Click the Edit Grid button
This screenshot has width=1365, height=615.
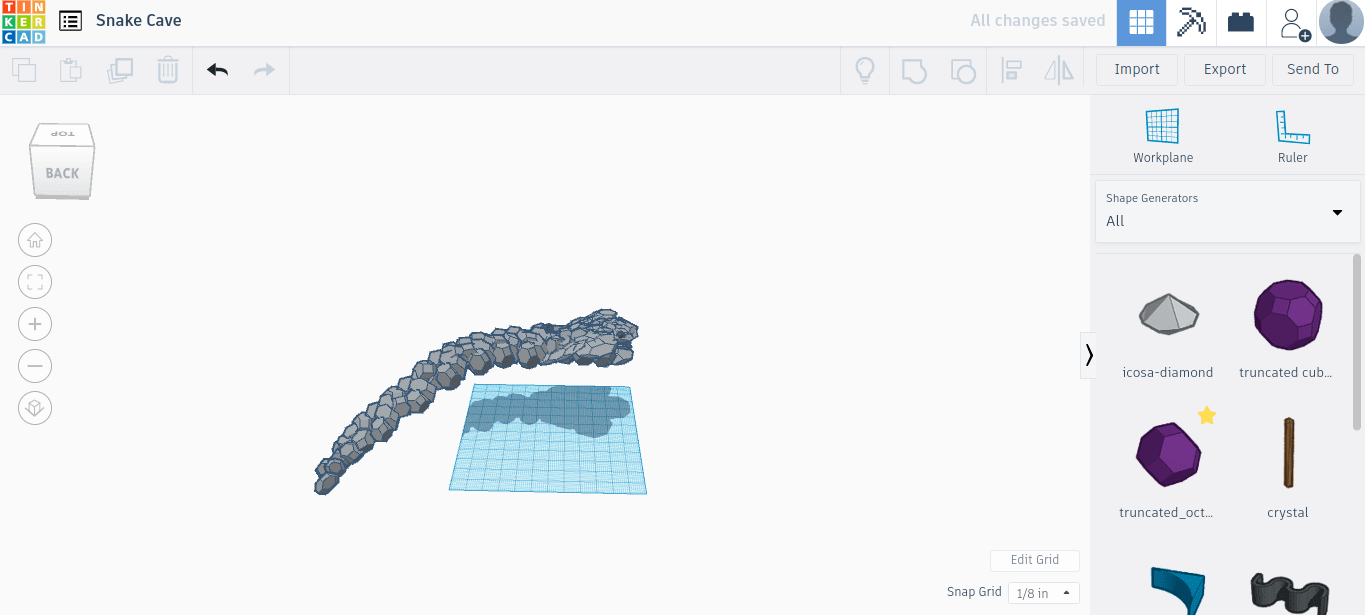[1034, 560]
